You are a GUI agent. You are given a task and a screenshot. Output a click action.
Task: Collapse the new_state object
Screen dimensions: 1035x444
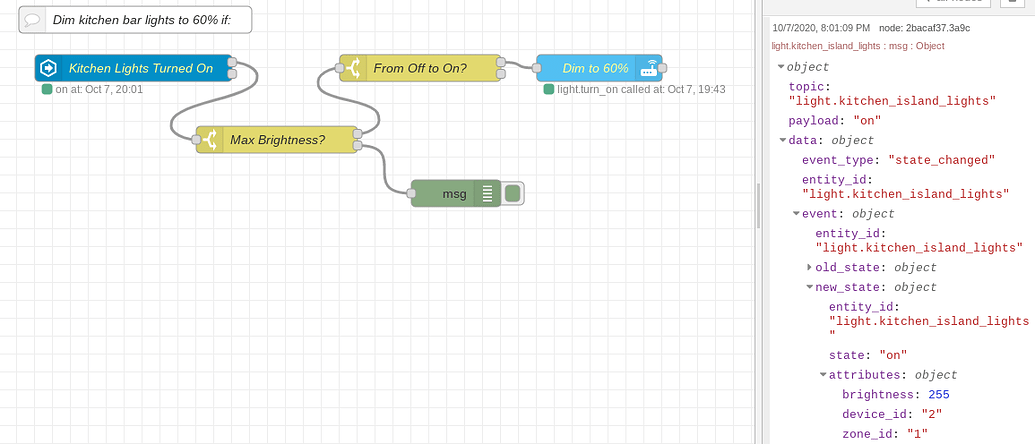(809, 287)
